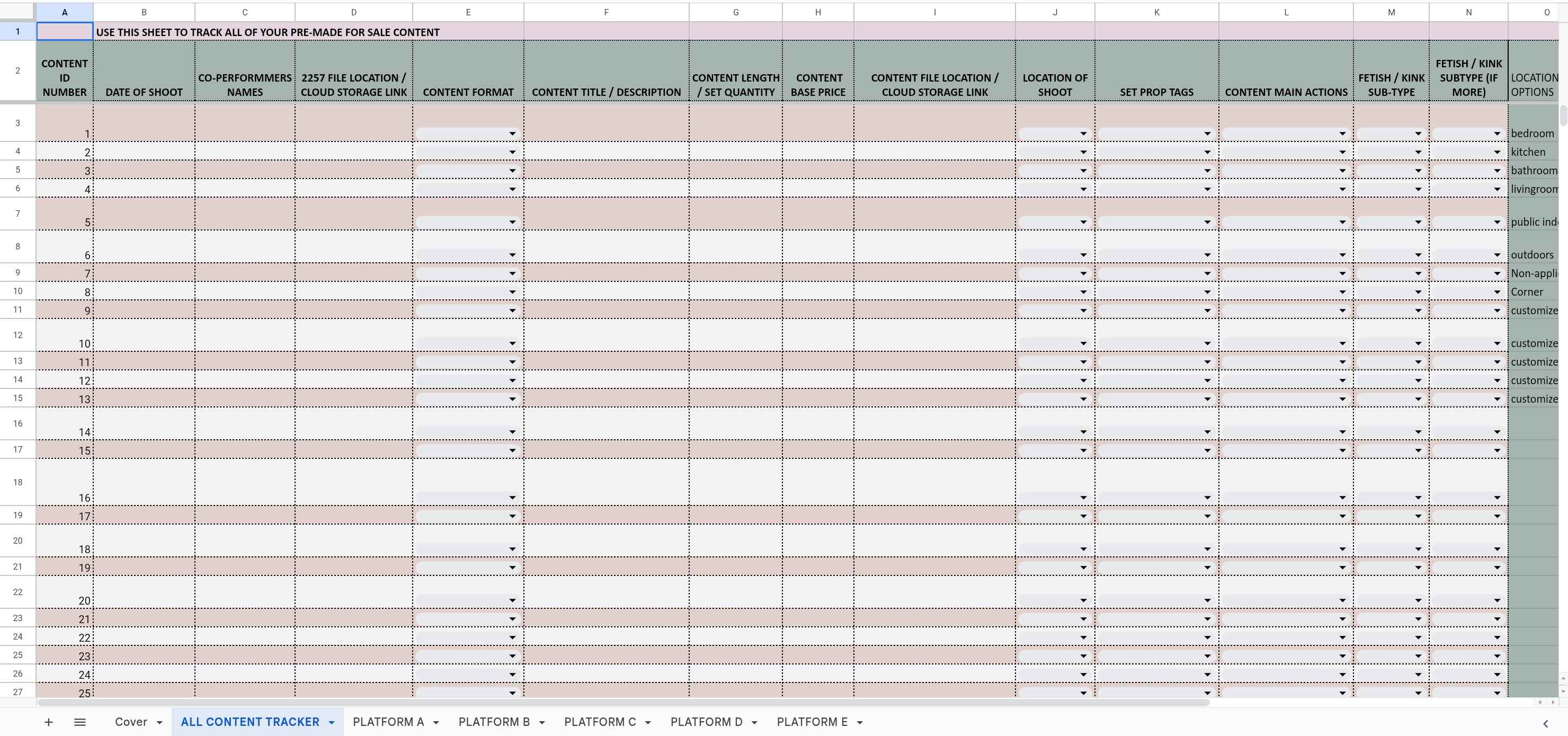
Task: Open the PLATFORM C tab menu arrow
Action: click(x=648, y=723)
